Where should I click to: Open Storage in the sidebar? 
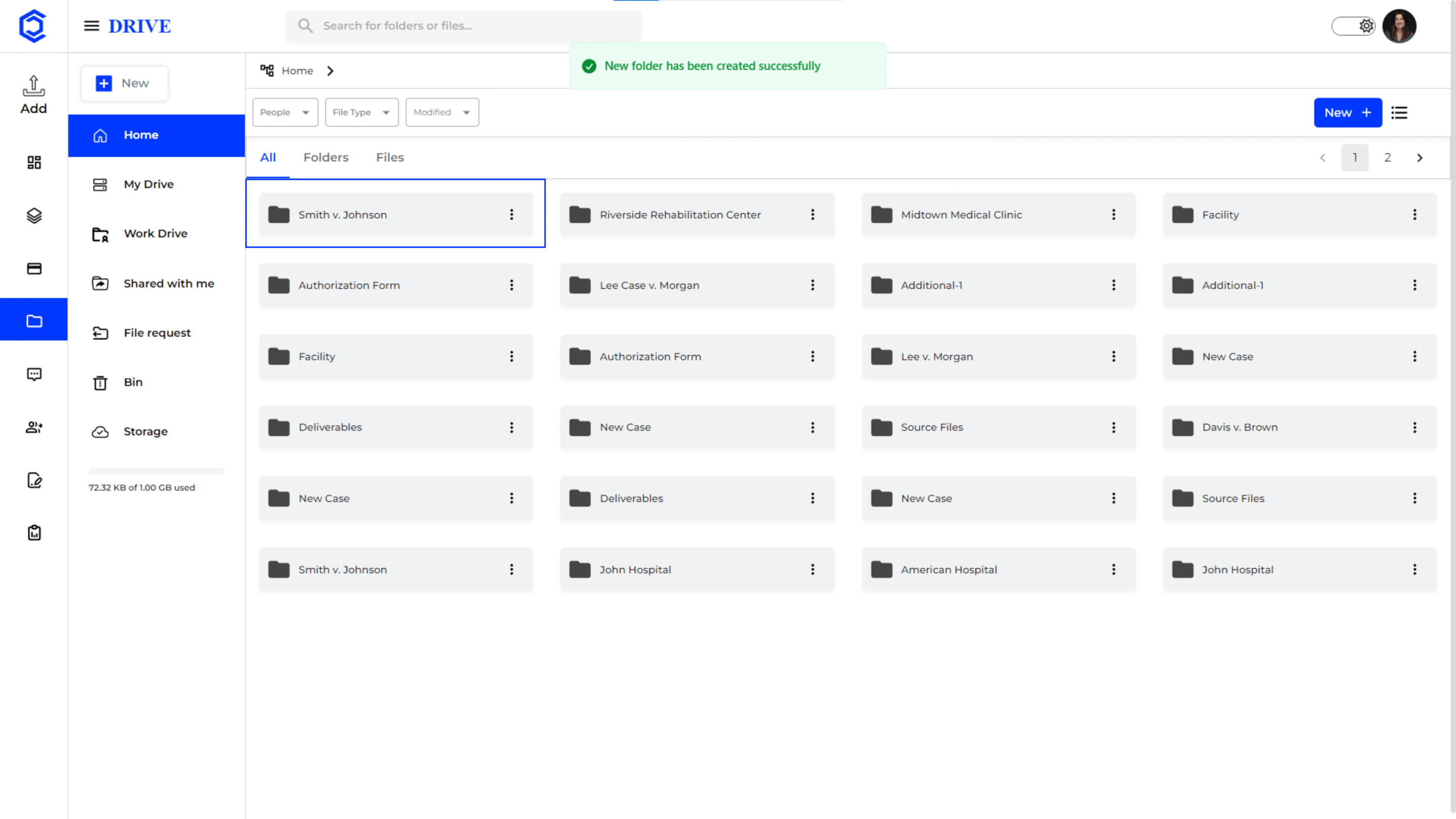tap(157, 431)
